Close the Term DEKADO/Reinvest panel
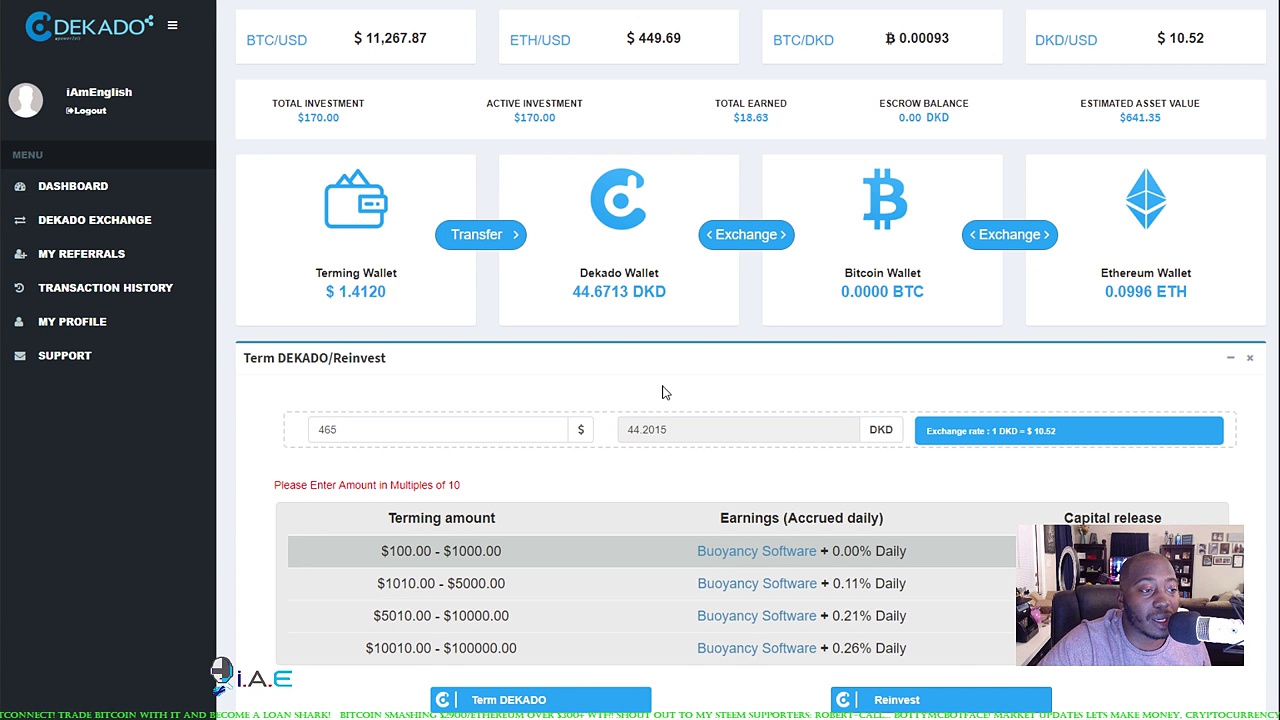Screen dimensions: 1280x720 (x=1250, y=358)
